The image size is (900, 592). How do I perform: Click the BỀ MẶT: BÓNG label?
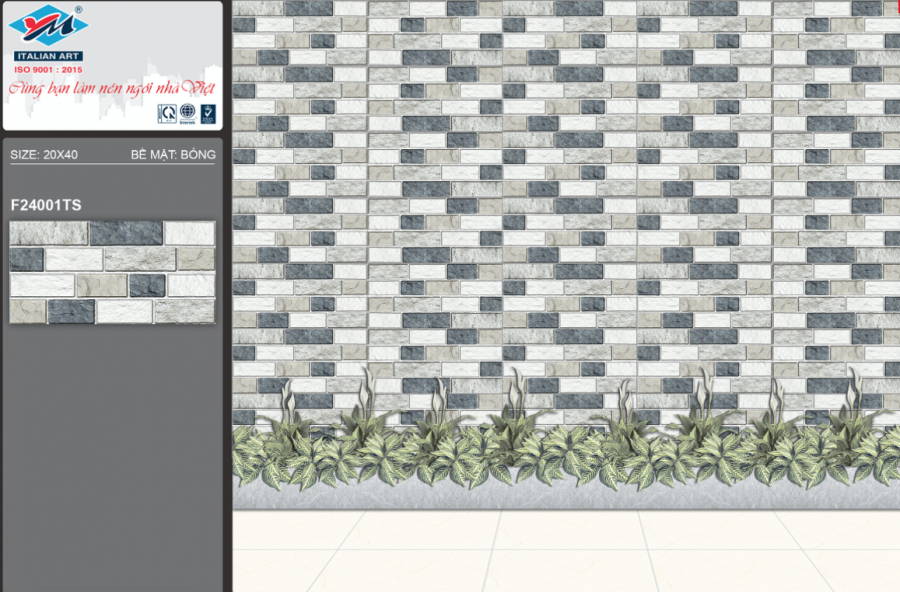click(x=173, y=155)
